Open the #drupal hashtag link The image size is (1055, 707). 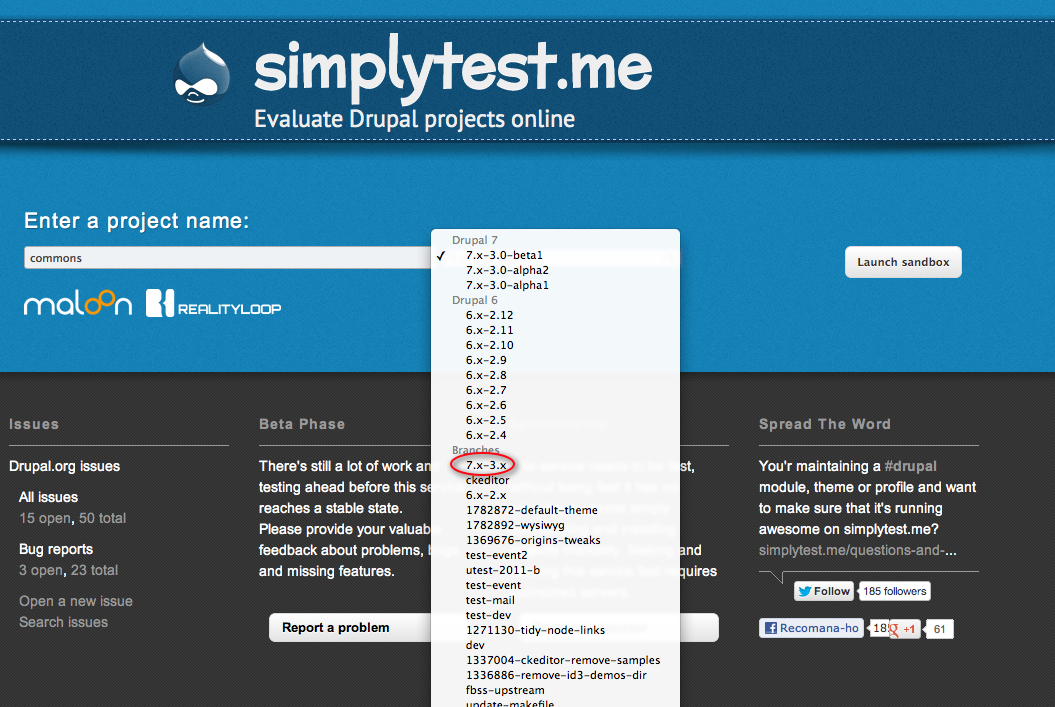[x=910, y=466]
